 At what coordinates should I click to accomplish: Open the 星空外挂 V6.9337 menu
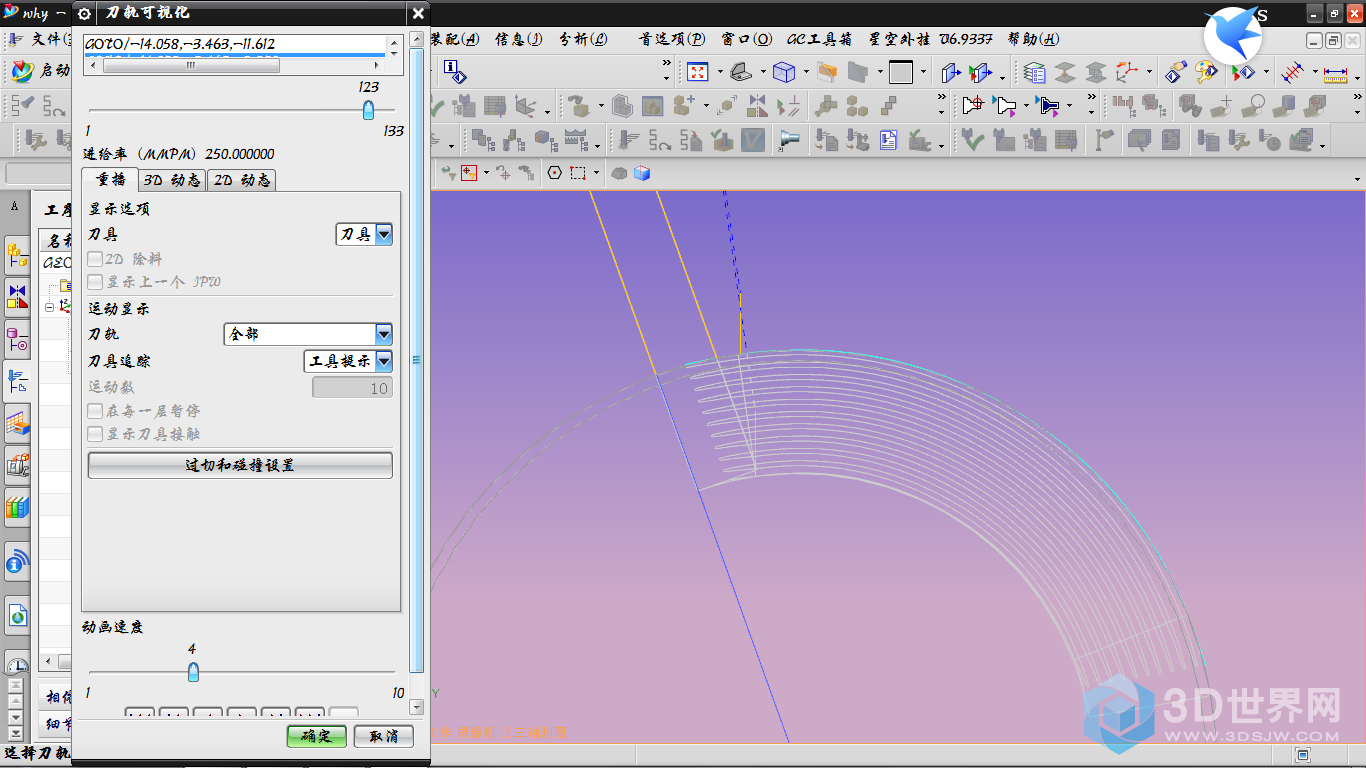[x=930, y=39]
